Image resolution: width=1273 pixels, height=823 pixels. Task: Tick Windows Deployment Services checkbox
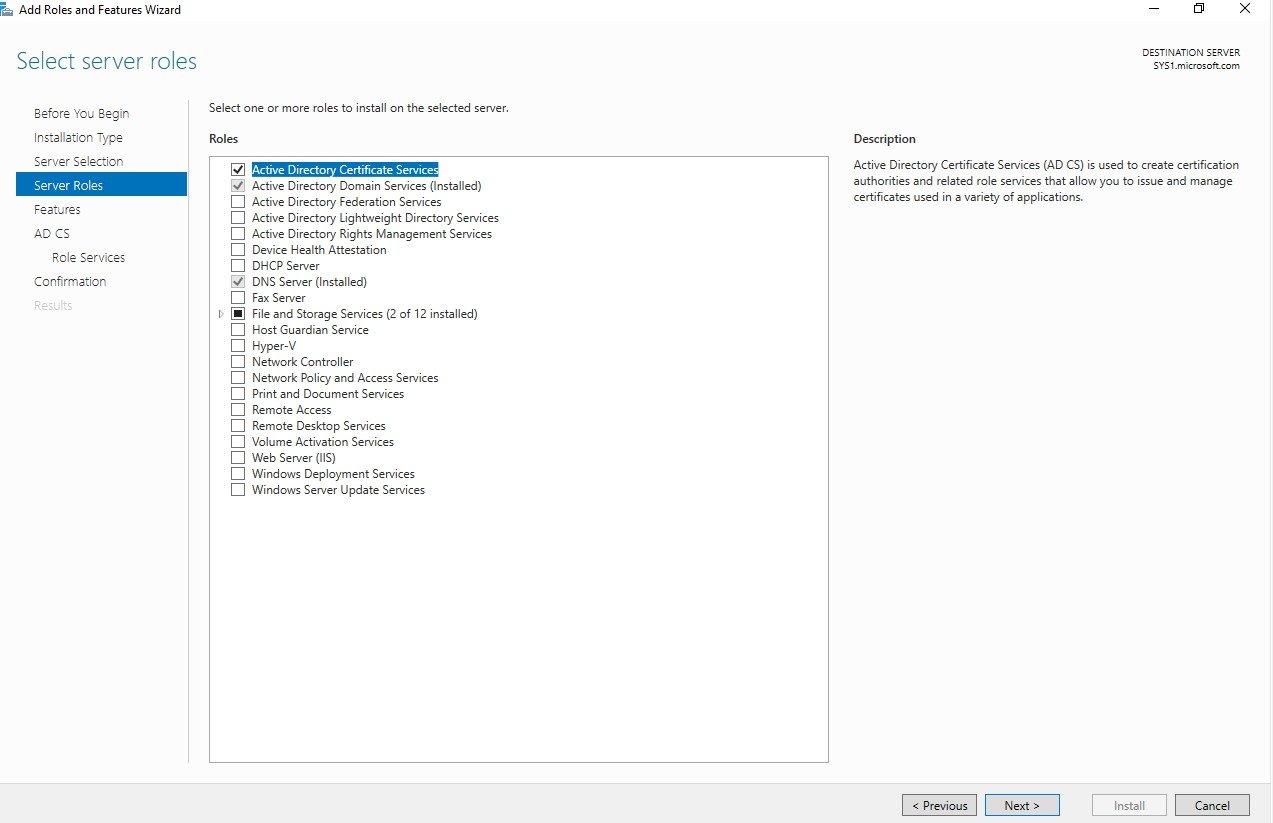coord(238,474)
